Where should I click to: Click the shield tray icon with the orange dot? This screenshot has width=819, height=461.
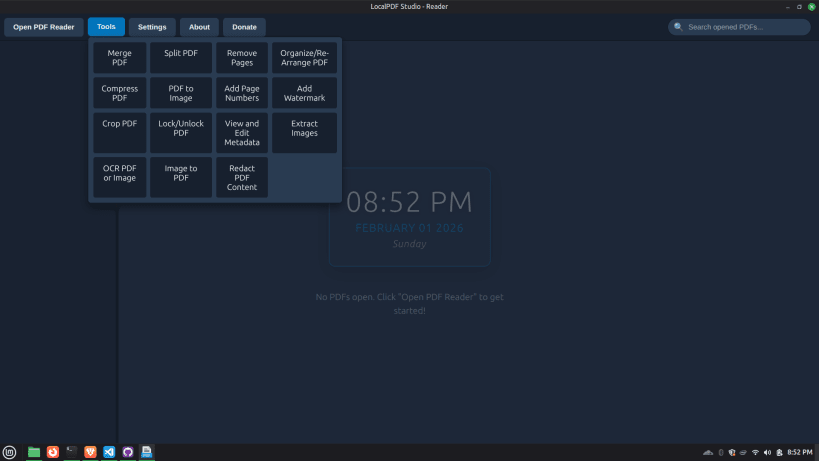pyautogui.click(x=732, y=453)
